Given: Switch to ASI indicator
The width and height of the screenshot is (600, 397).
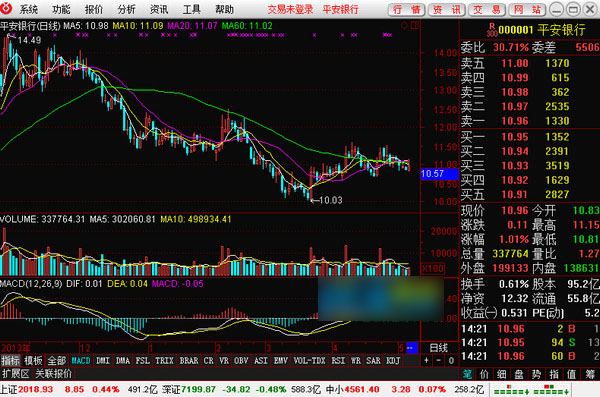Looking at the screenshot, I should point(261,361).
